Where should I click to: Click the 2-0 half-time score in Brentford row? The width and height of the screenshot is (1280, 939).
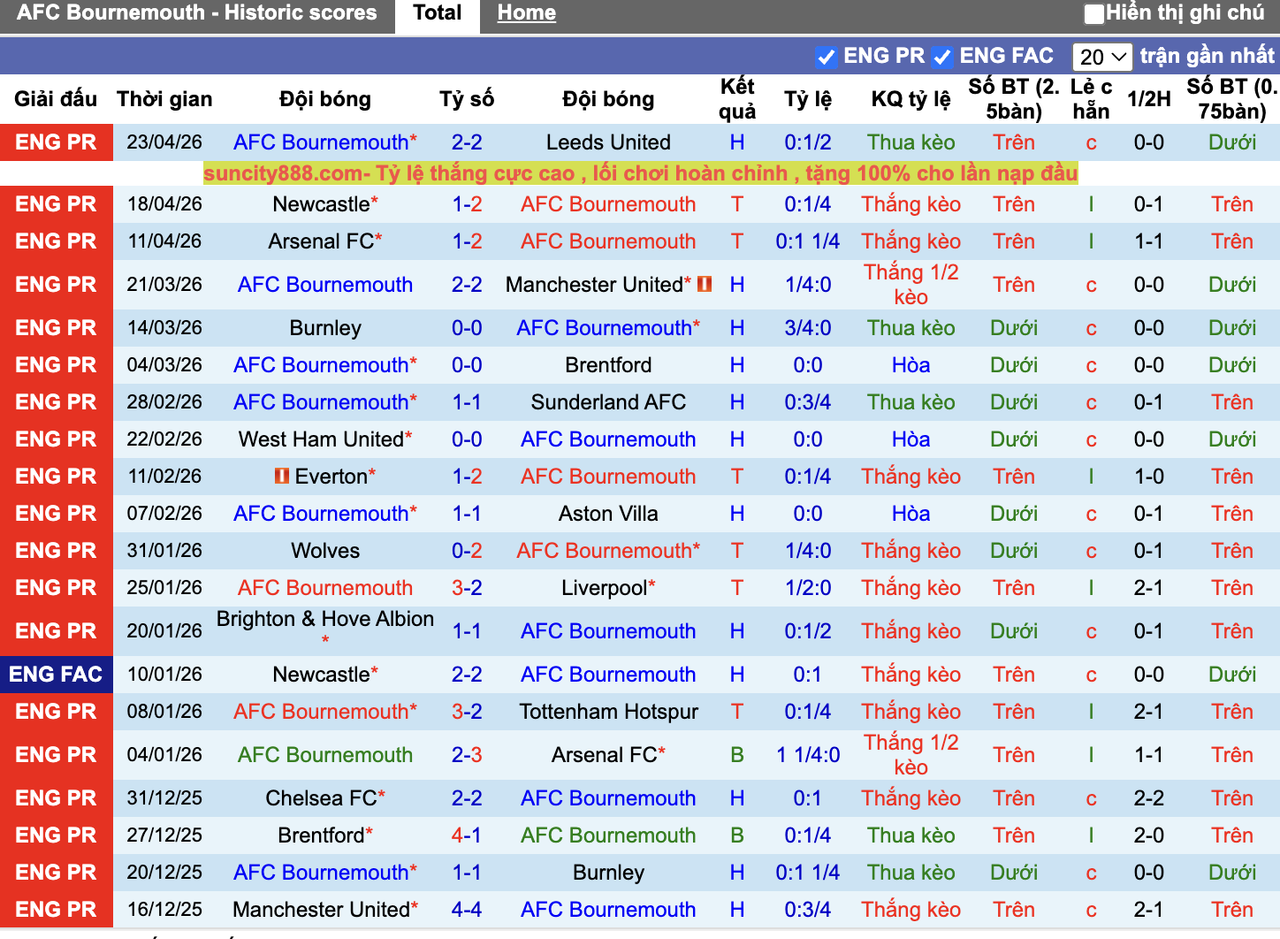1148,835
